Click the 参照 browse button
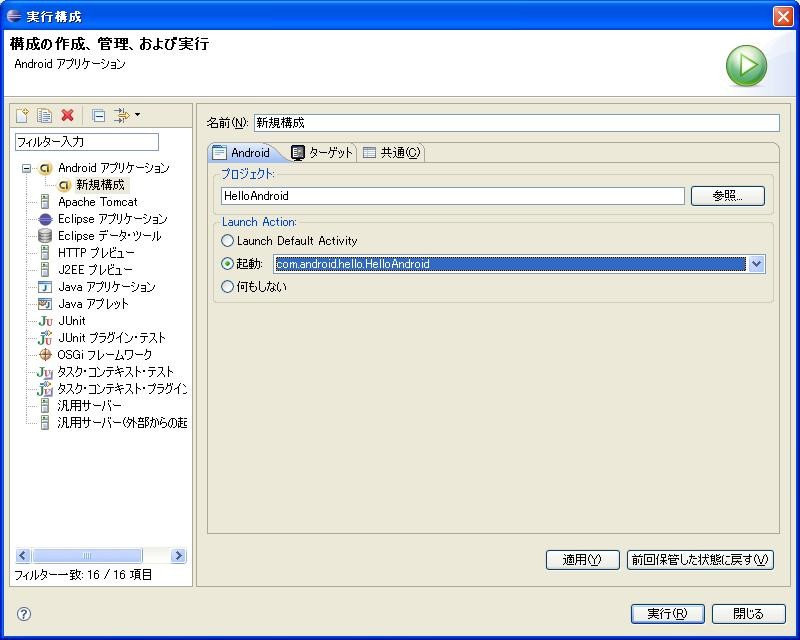The height and width of the screenshot is (640, 800). point(727,195)
